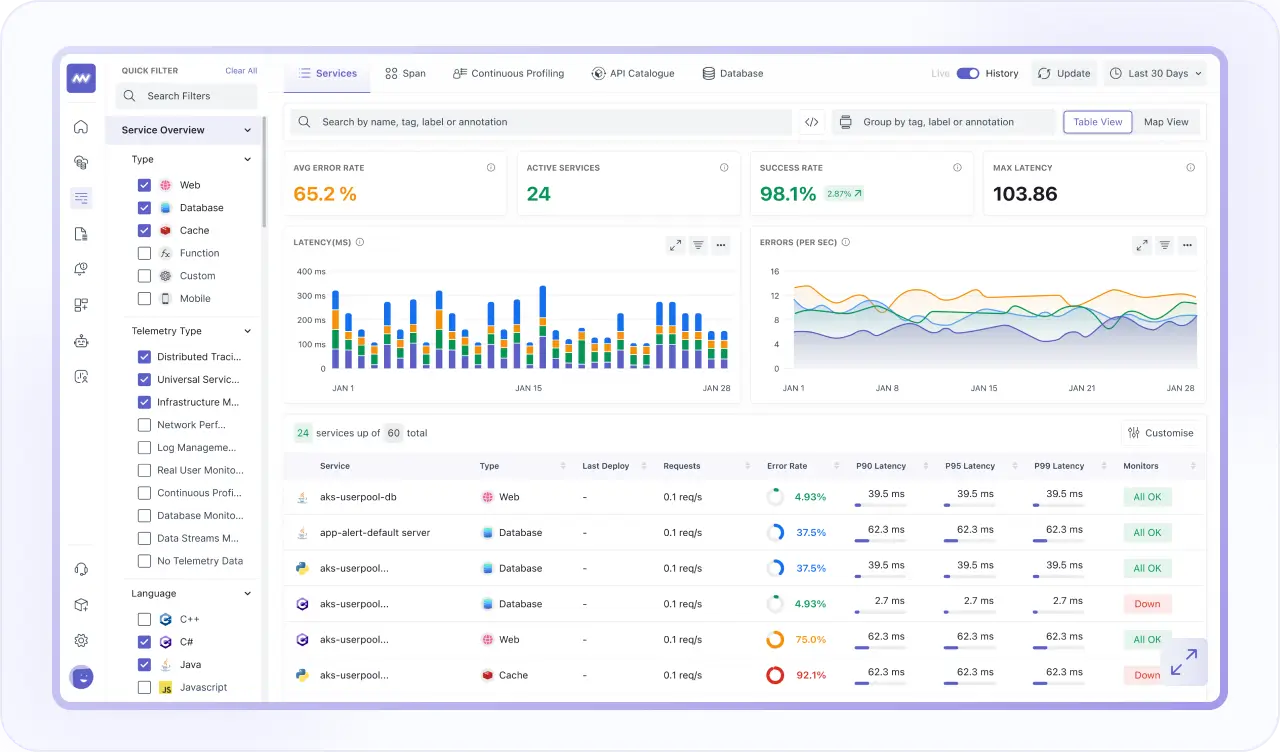Expand the Latency chart with the fullscreen arrows icon
The height and width of the screenshot is (752, 1280).
point(675,244)
